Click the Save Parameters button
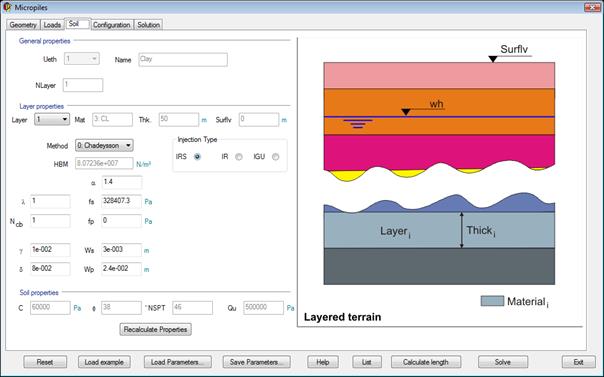Image resolution: width=604 pixels, height=377 pixels. 257,362
